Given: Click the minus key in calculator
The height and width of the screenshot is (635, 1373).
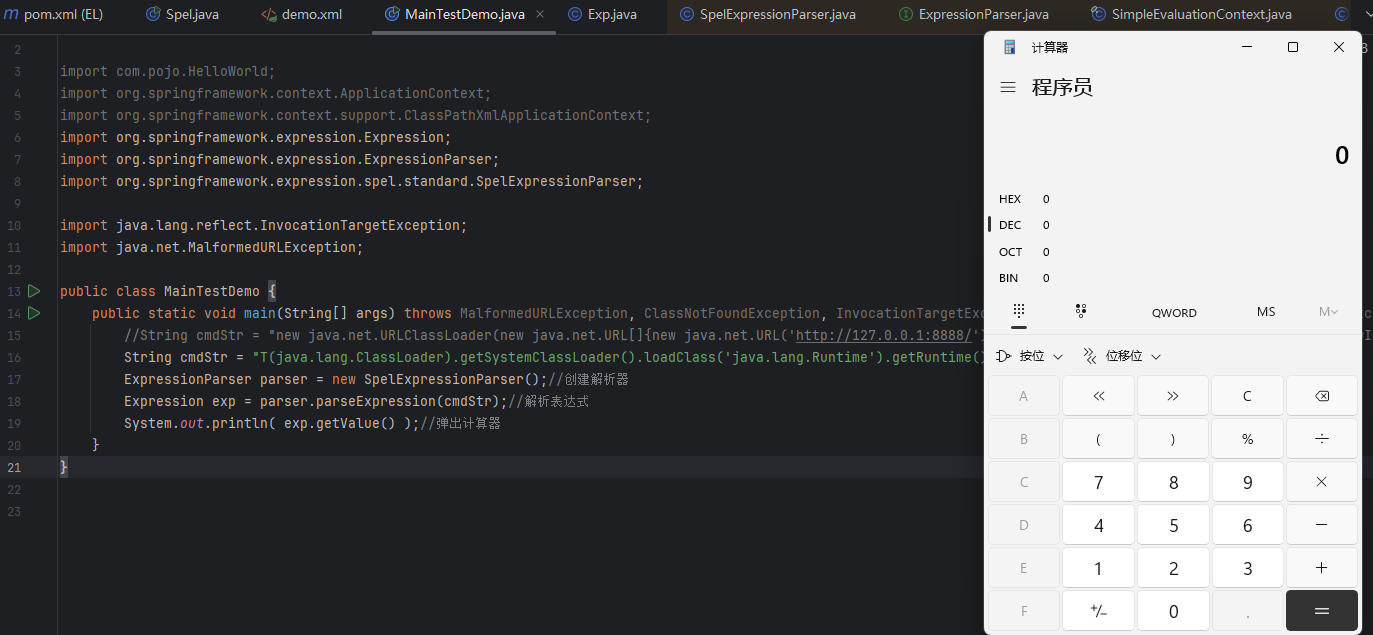Looking at the screenshot, I should pos(1321,525).
